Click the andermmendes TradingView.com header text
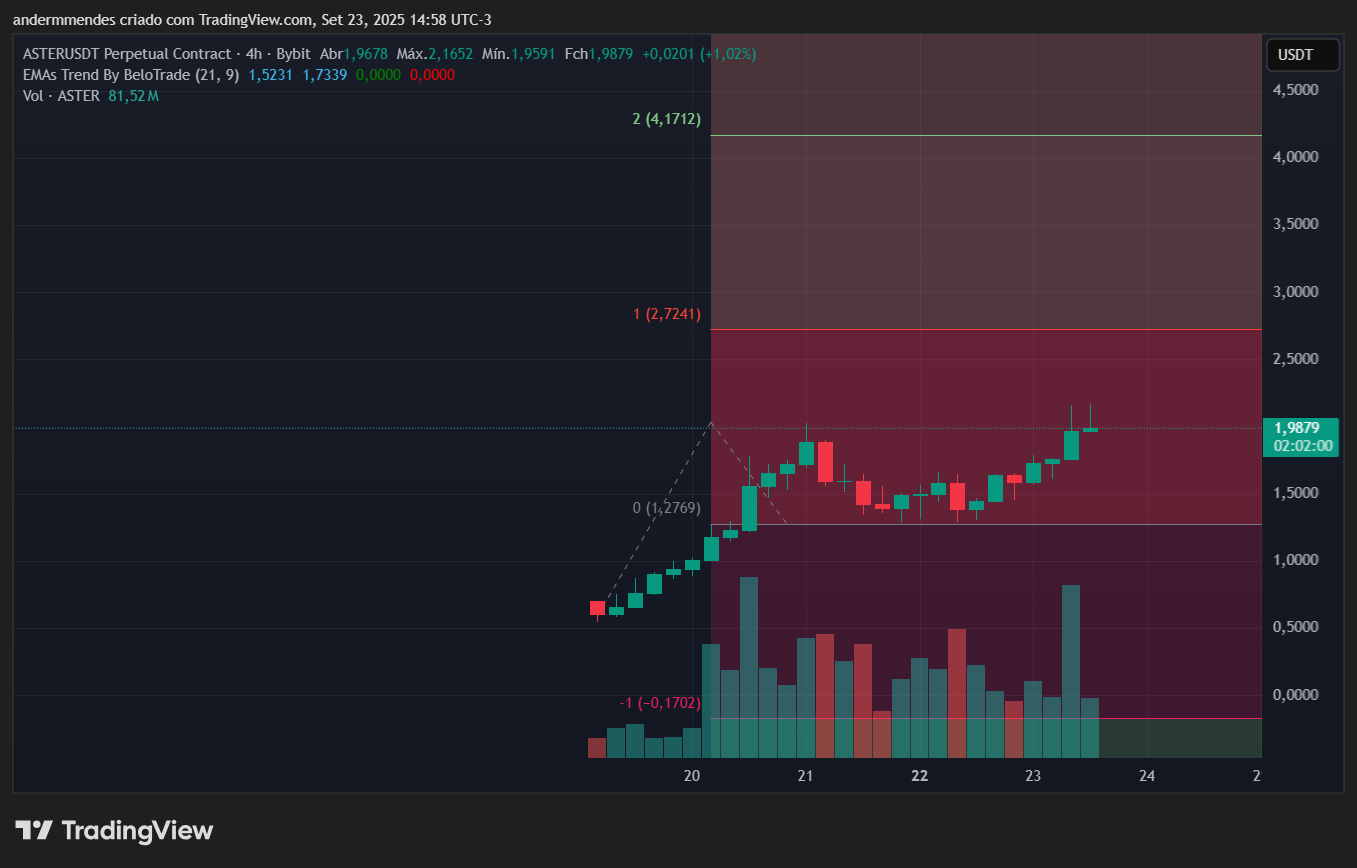This screenshot has height=868, width=1357. tap(252, 20)
